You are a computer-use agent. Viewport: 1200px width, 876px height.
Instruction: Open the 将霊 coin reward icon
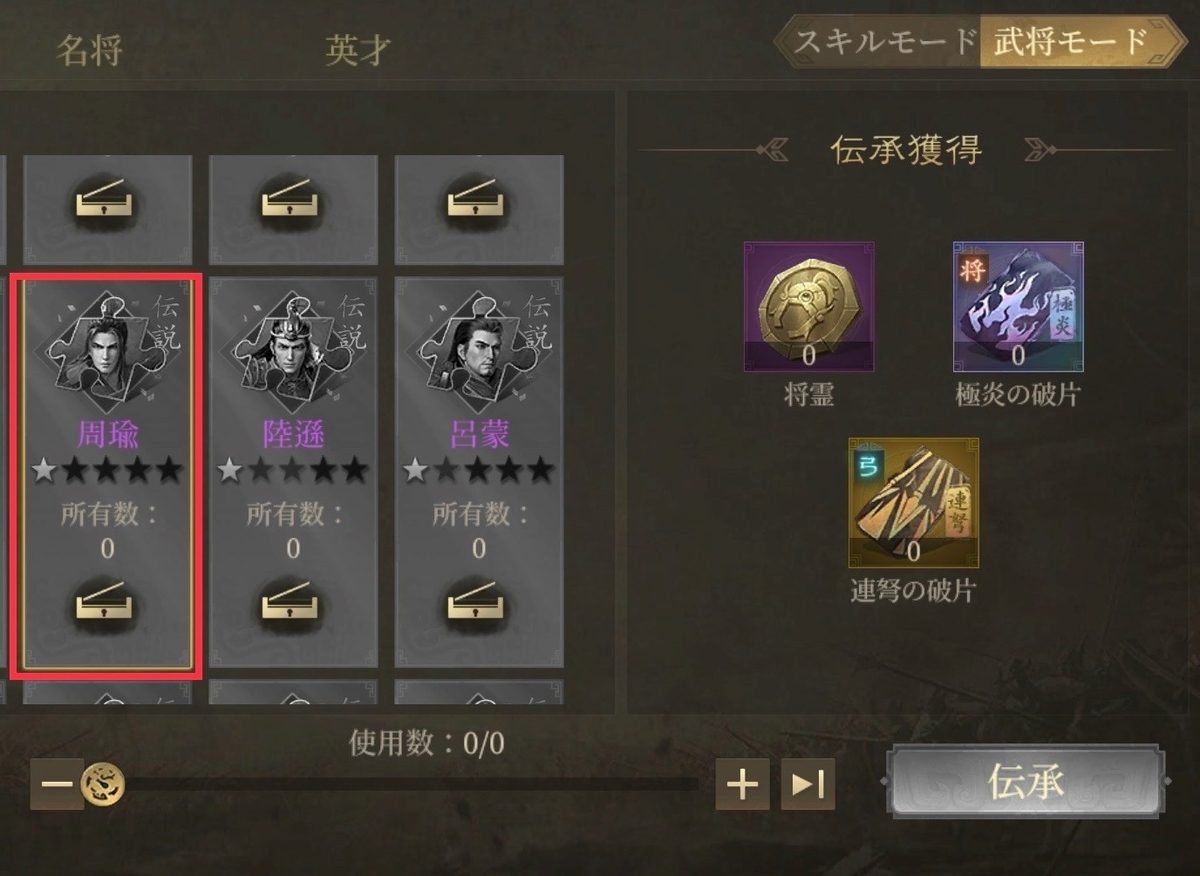pos(809,306)
